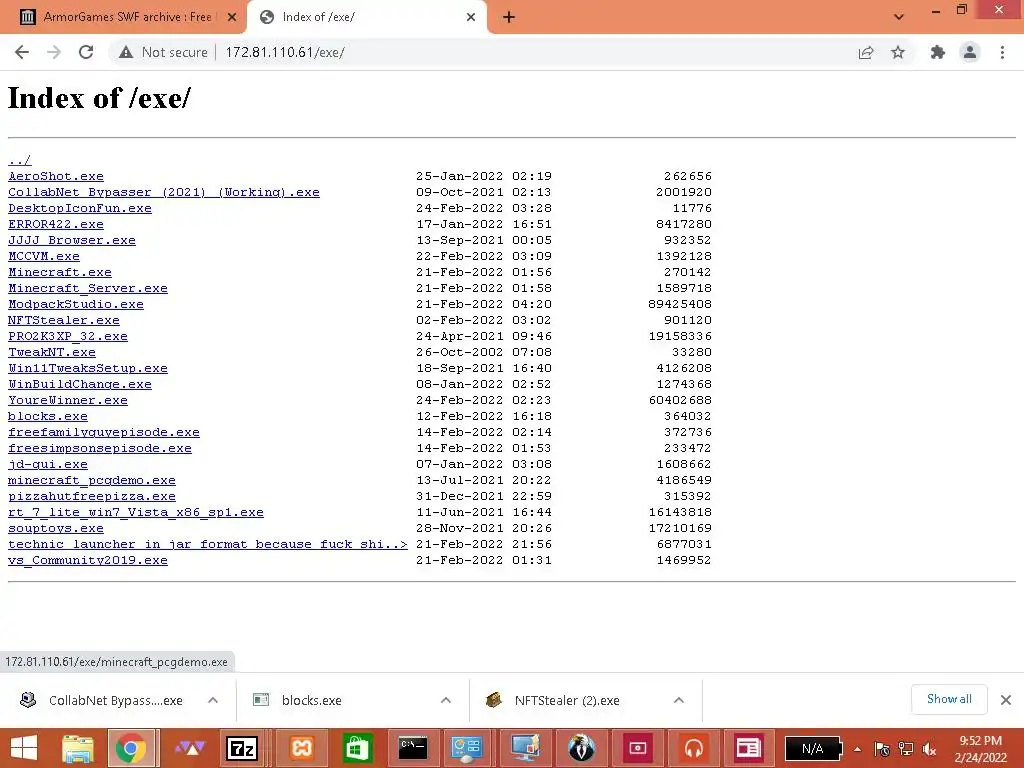The width and height of the screenshot is (1024, 768).
Task: Open the Windows Start button
Action: coord(24,748)
